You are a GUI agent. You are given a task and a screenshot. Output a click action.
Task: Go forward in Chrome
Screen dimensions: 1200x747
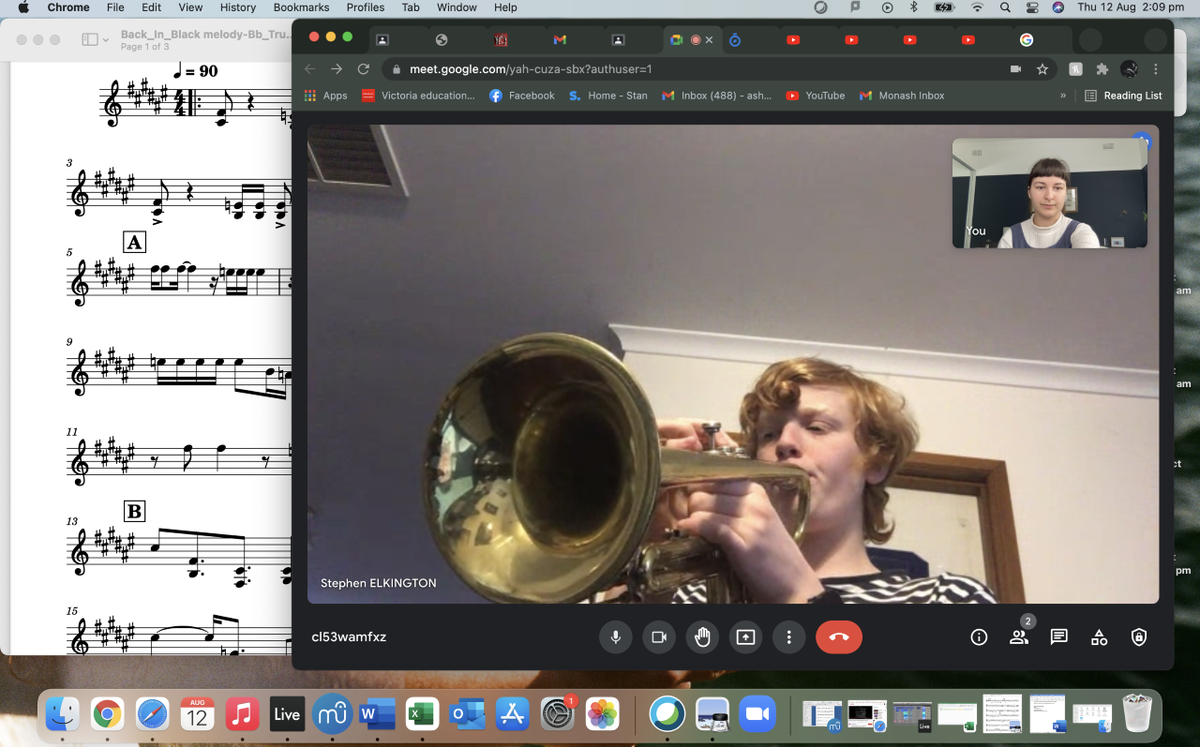[x=336, y=69]
